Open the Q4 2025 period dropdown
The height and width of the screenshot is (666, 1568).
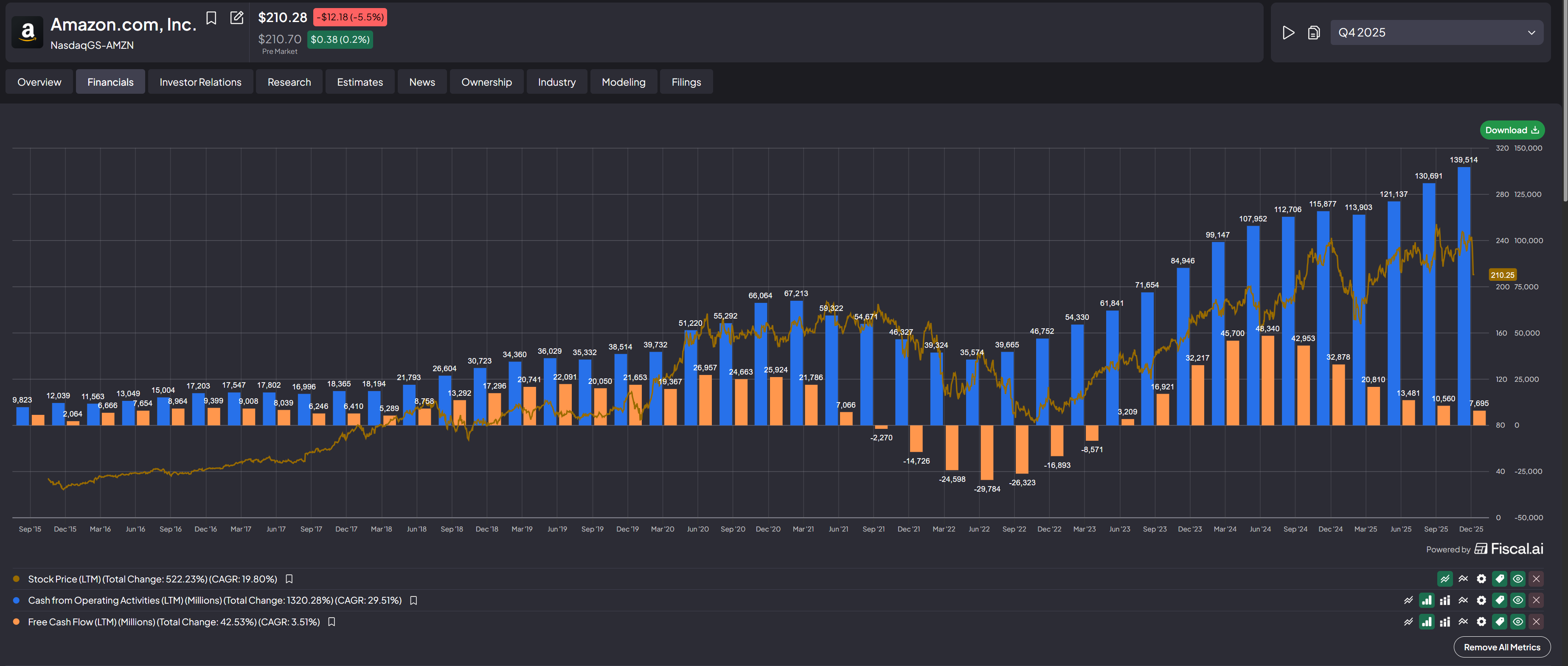click(1436, 33)
